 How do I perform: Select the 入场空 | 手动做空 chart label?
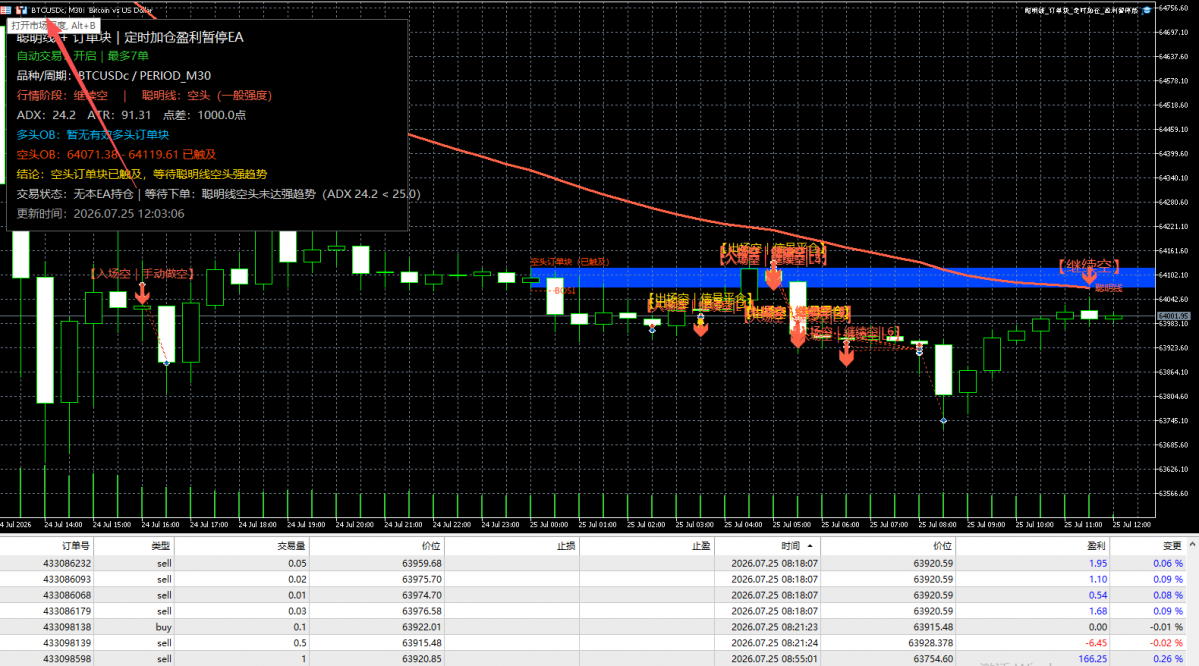142,274
